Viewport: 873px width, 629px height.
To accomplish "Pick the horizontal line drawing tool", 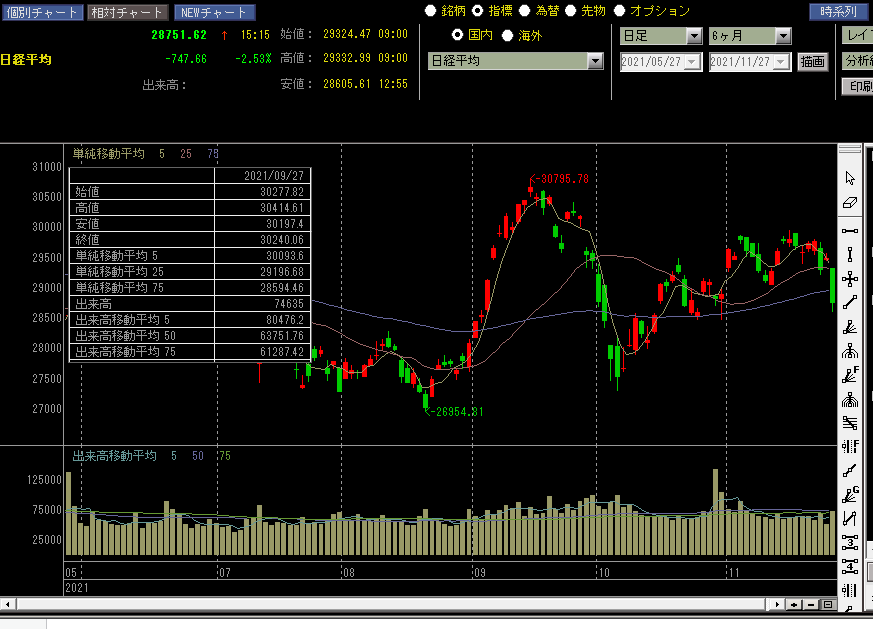I will coord(850,230).
